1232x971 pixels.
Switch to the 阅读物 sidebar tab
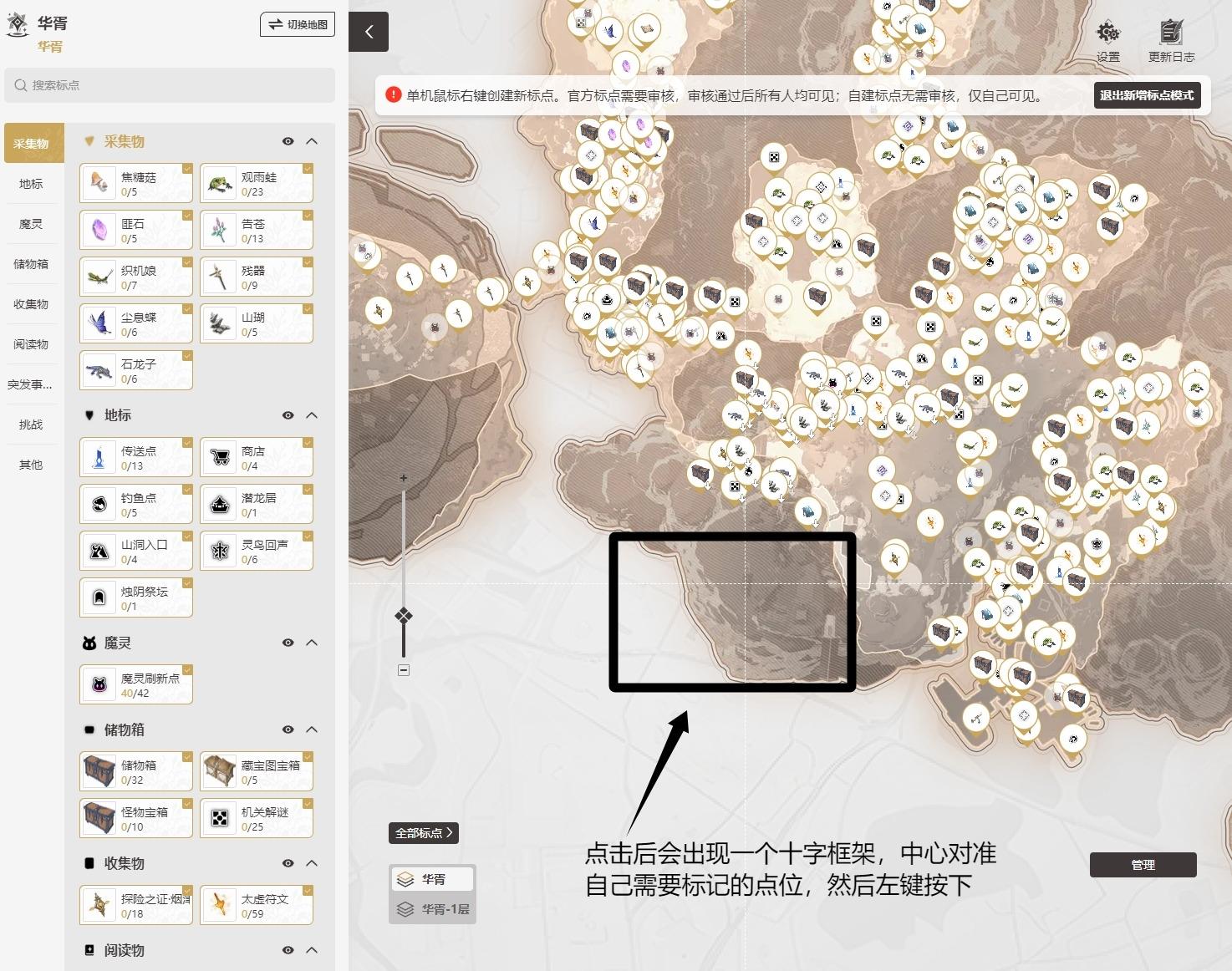click(31, 344)
